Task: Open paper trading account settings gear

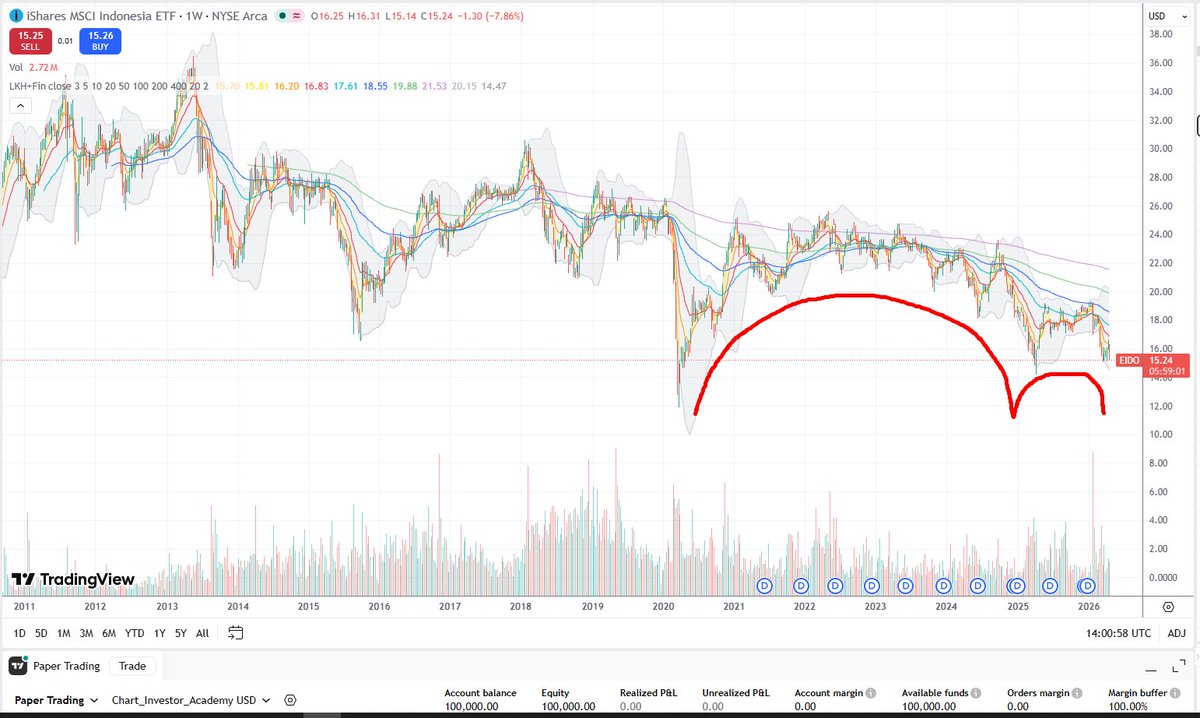Action: click(291, 701)
